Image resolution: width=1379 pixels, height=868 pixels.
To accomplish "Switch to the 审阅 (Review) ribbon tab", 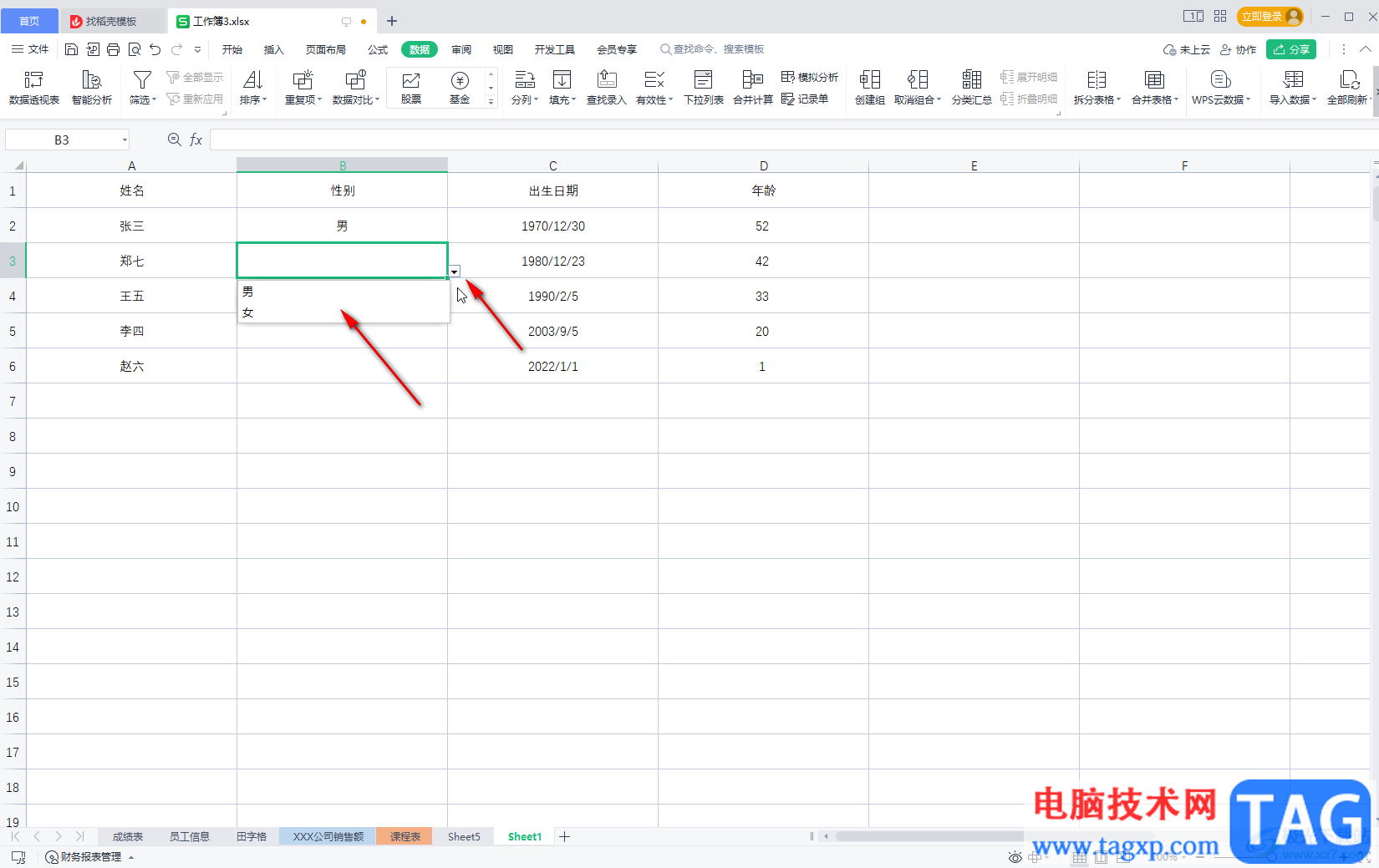I will click(461, 49).
